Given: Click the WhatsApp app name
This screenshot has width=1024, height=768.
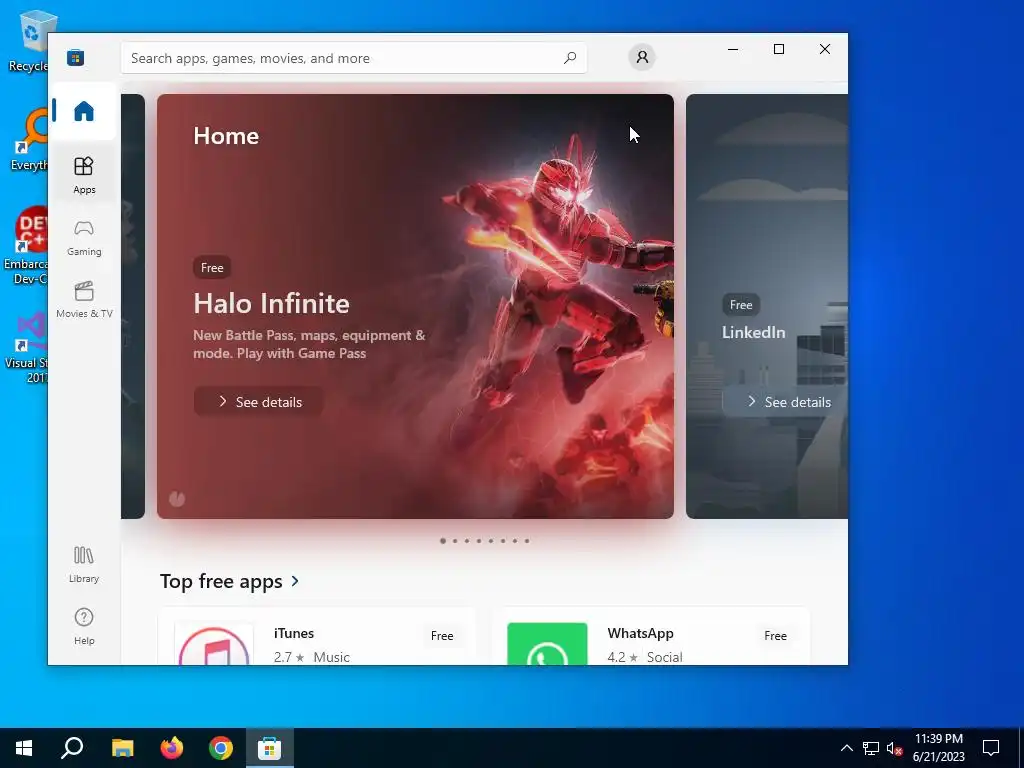Looking at the screenshot, I should click(x=640, y=633).
